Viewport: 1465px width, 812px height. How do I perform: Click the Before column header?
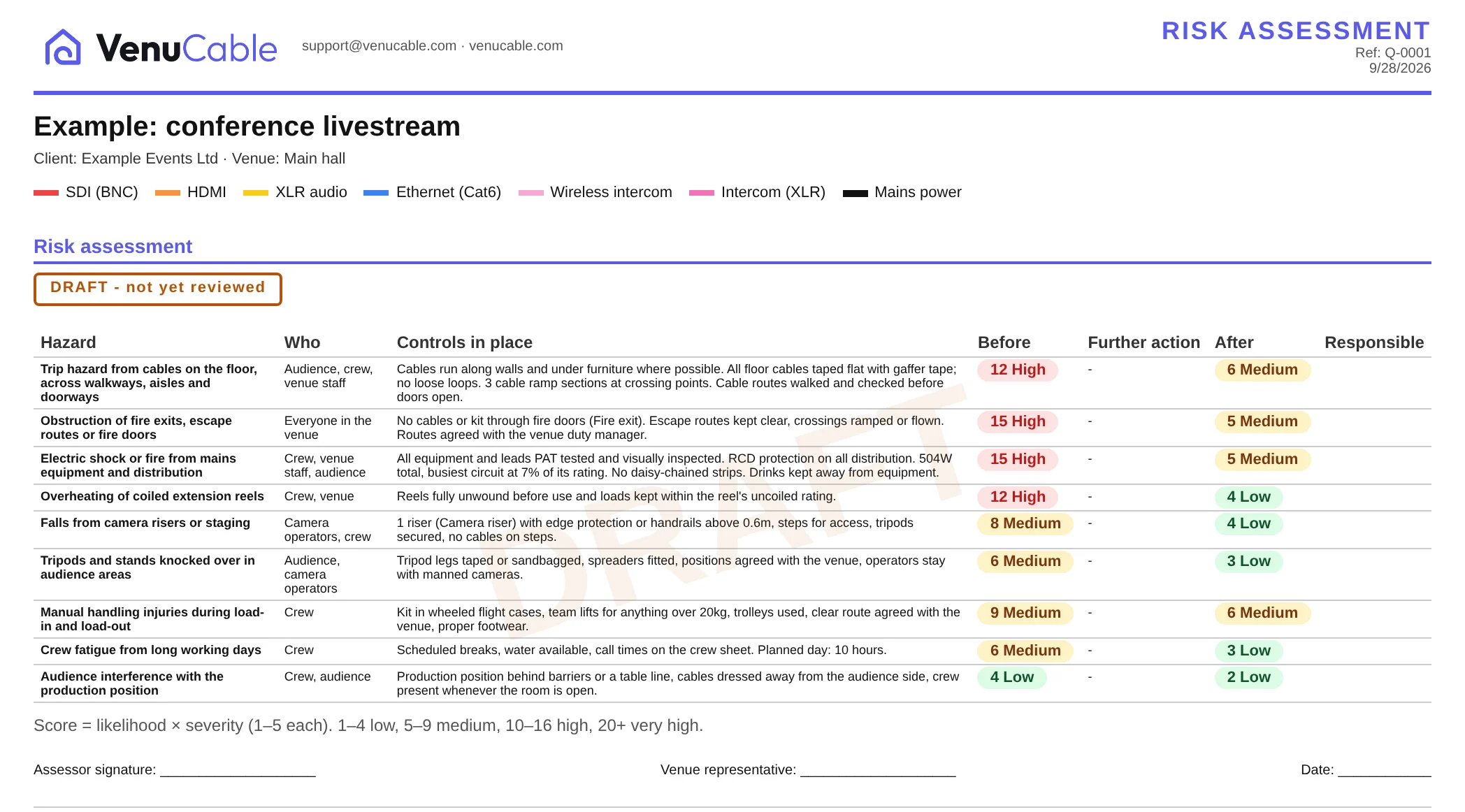(1004, 342)
